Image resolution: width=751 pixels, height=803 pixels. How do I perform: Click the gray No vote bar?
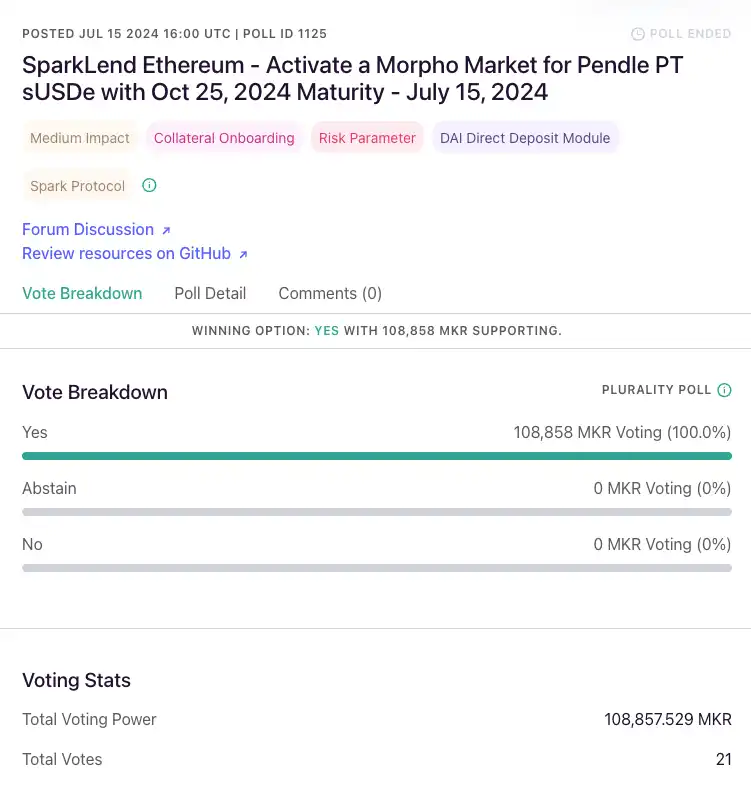click(x=376, y=568)
